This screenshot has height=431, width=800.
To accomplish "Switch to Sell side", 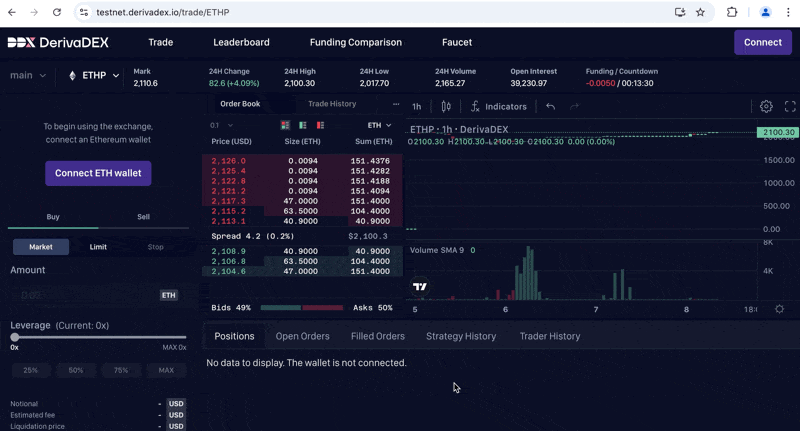I will pos(143,217).
